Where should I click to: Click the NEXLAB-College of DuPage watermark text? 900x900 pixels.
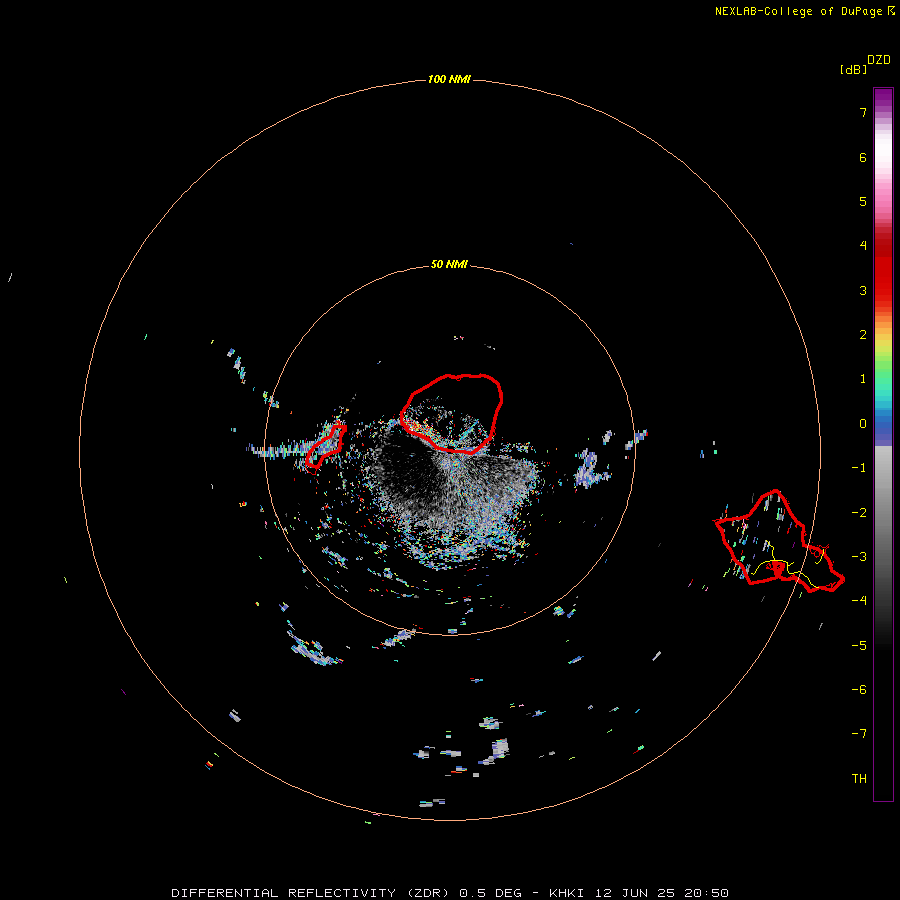[x=805, y=11]
